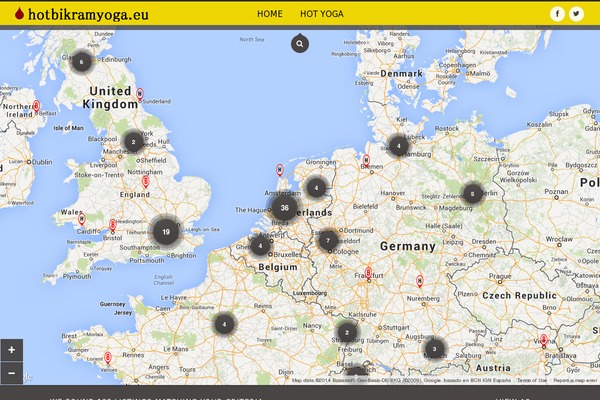Select the studio pin at Bristol

(112, 225)
